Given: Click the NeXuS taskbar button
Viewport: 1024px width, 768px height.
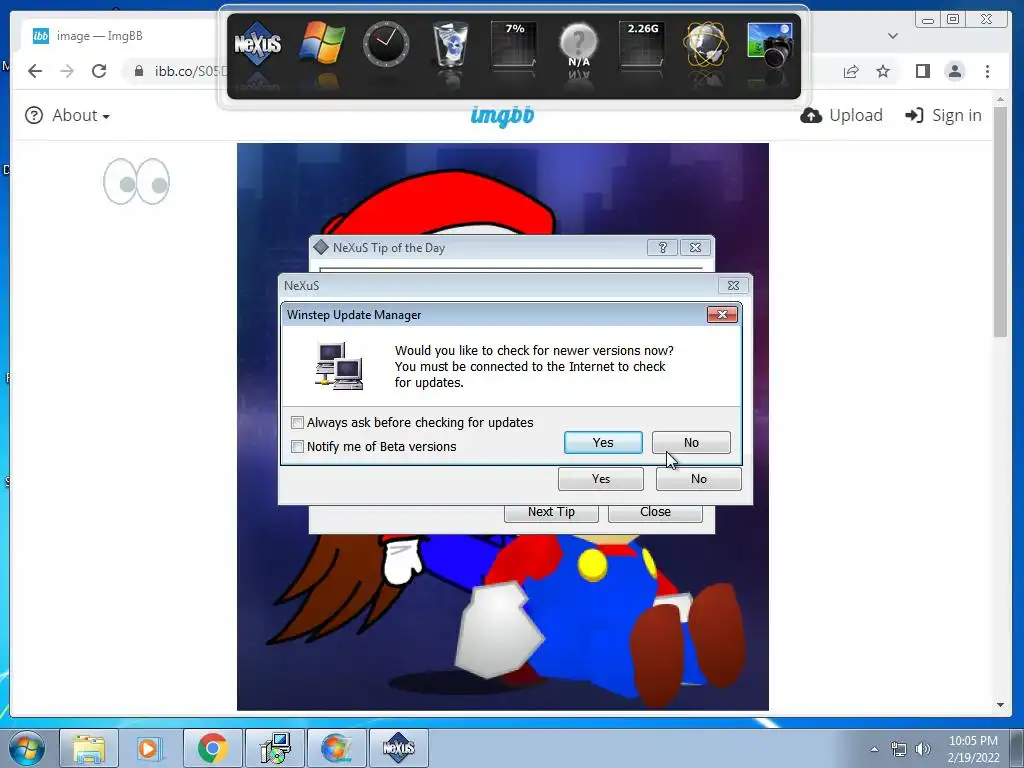Looking at the screenshot, I should point(399,748).
